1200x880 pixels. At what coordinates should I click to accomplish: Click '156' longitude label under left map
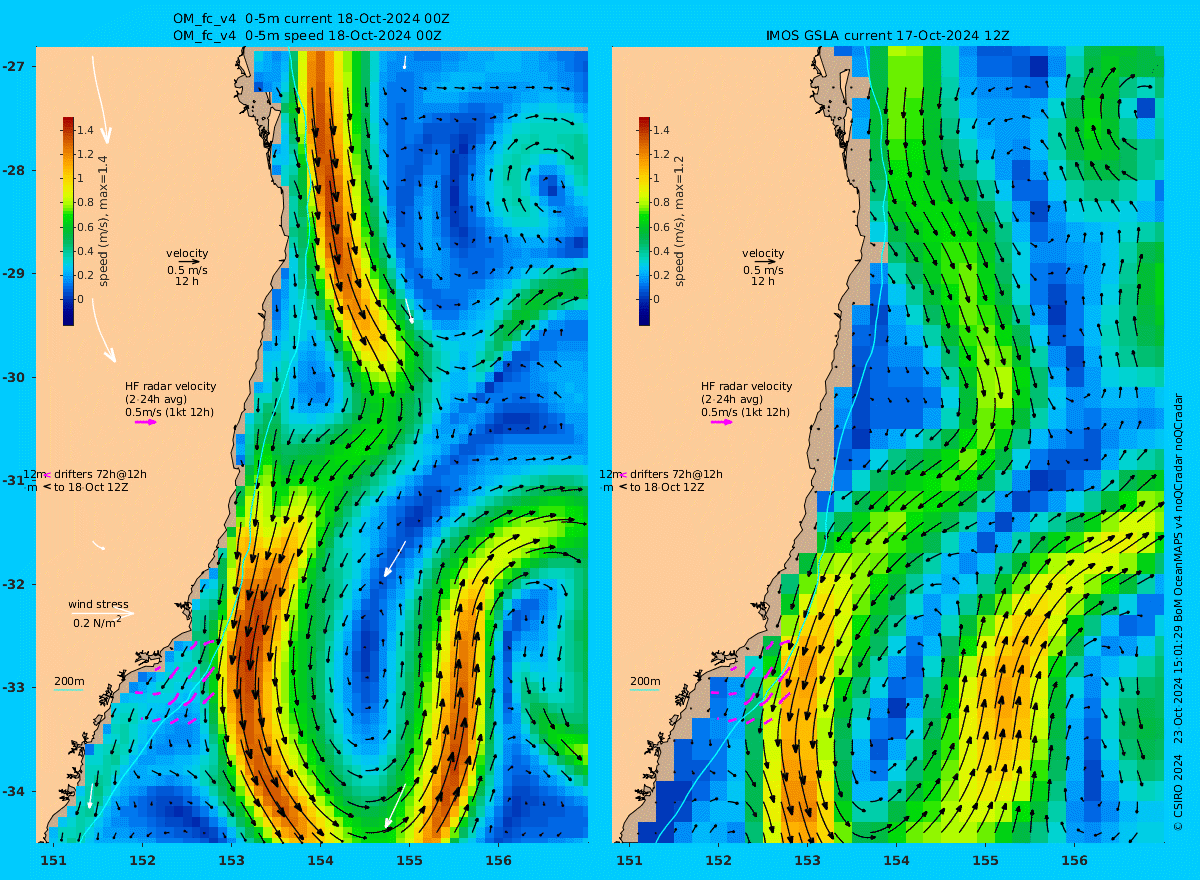[x=498, y=860]
